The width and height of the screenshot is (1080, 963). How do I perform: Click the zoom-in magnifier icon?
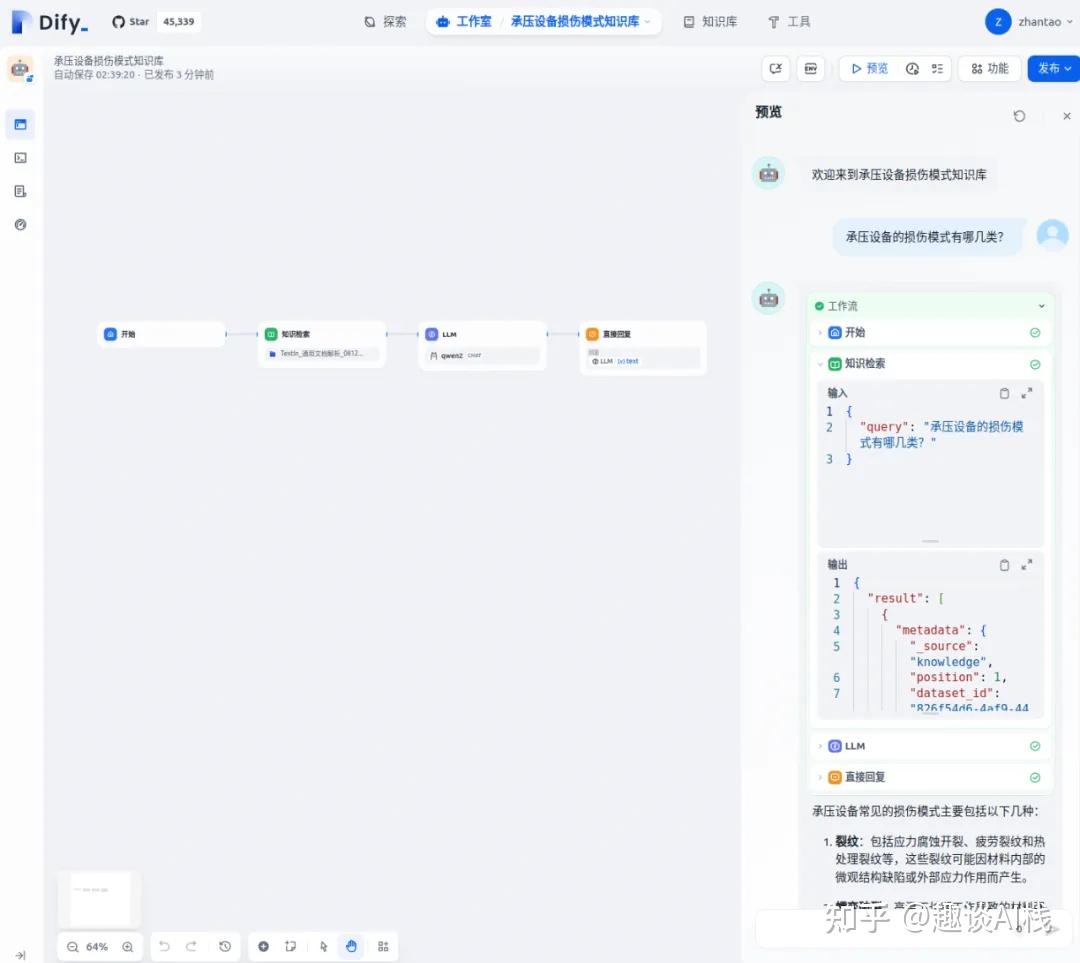point(127,946)
